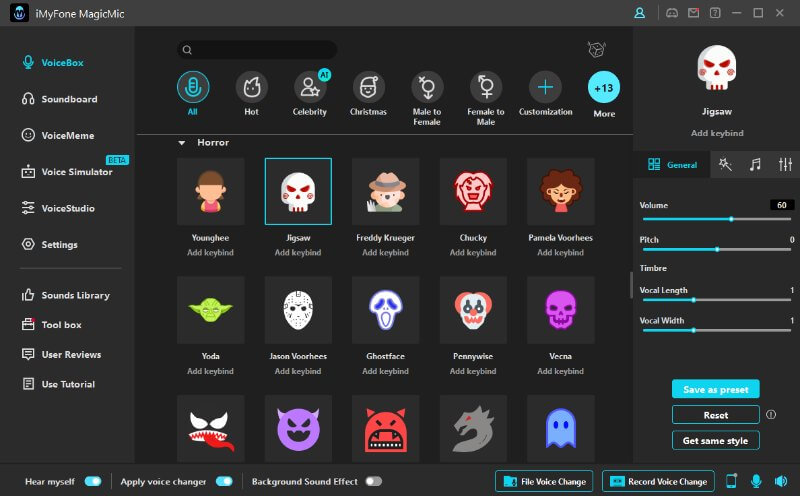Click Get same style

coord(715,440)
